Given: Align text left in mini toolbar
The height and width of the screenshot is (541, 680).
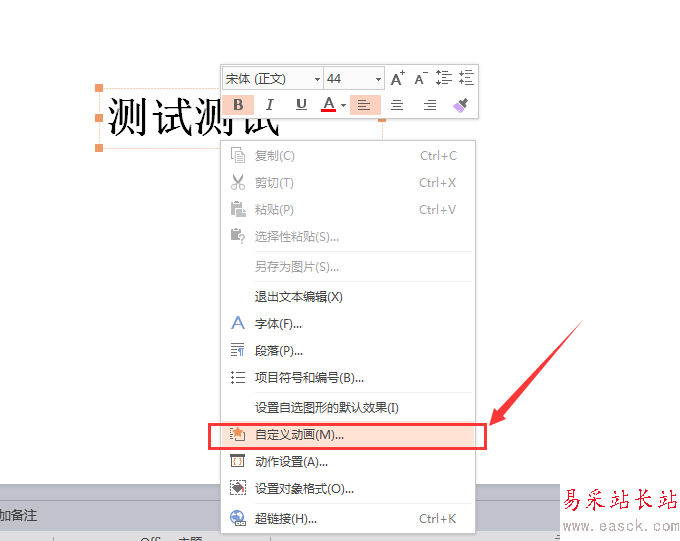Looking at the screenshot, I should pyautogui.click(x=364, y=105).
